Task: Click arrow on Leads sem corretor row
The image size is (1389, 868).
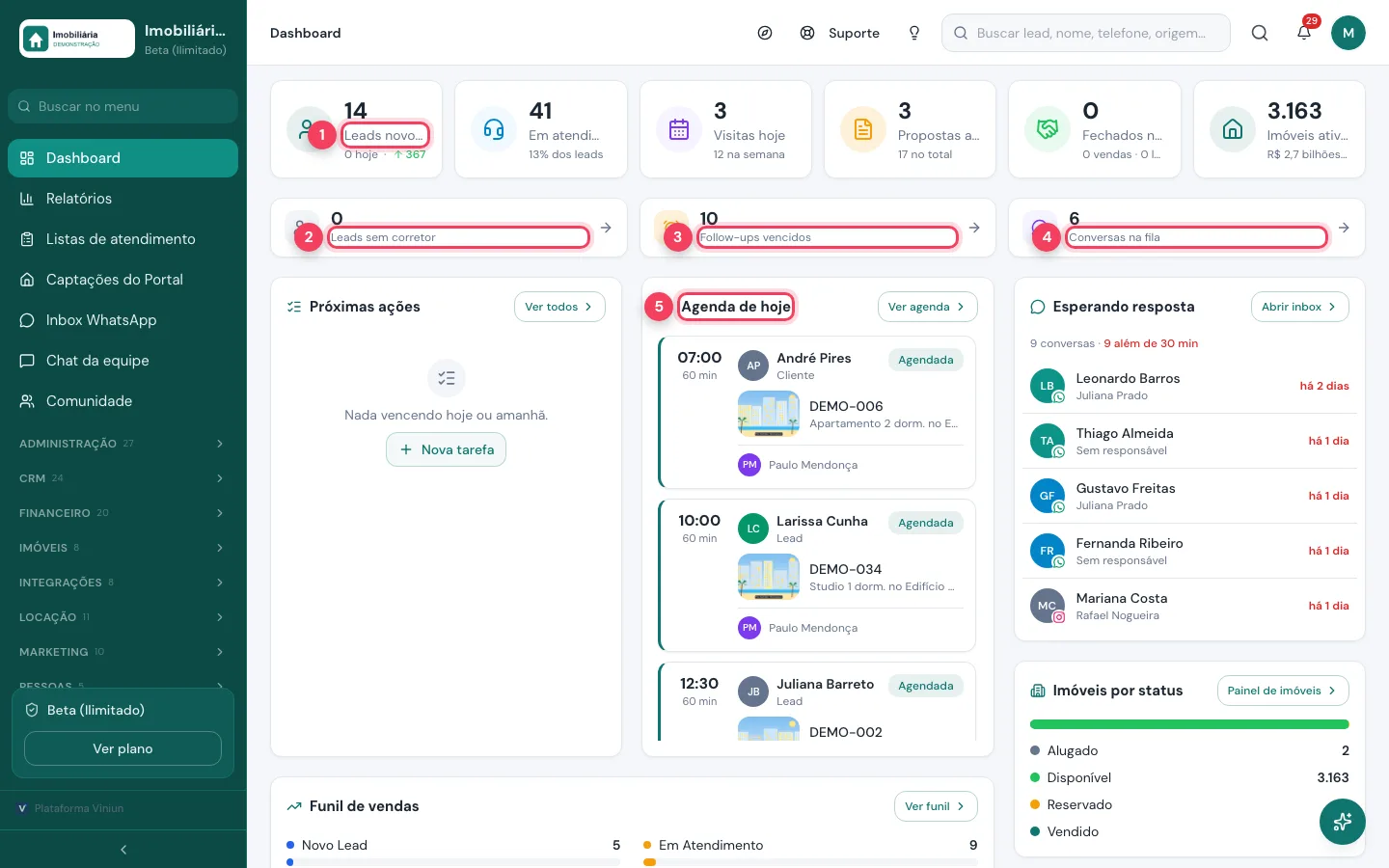Action: [x=606, y=228]
